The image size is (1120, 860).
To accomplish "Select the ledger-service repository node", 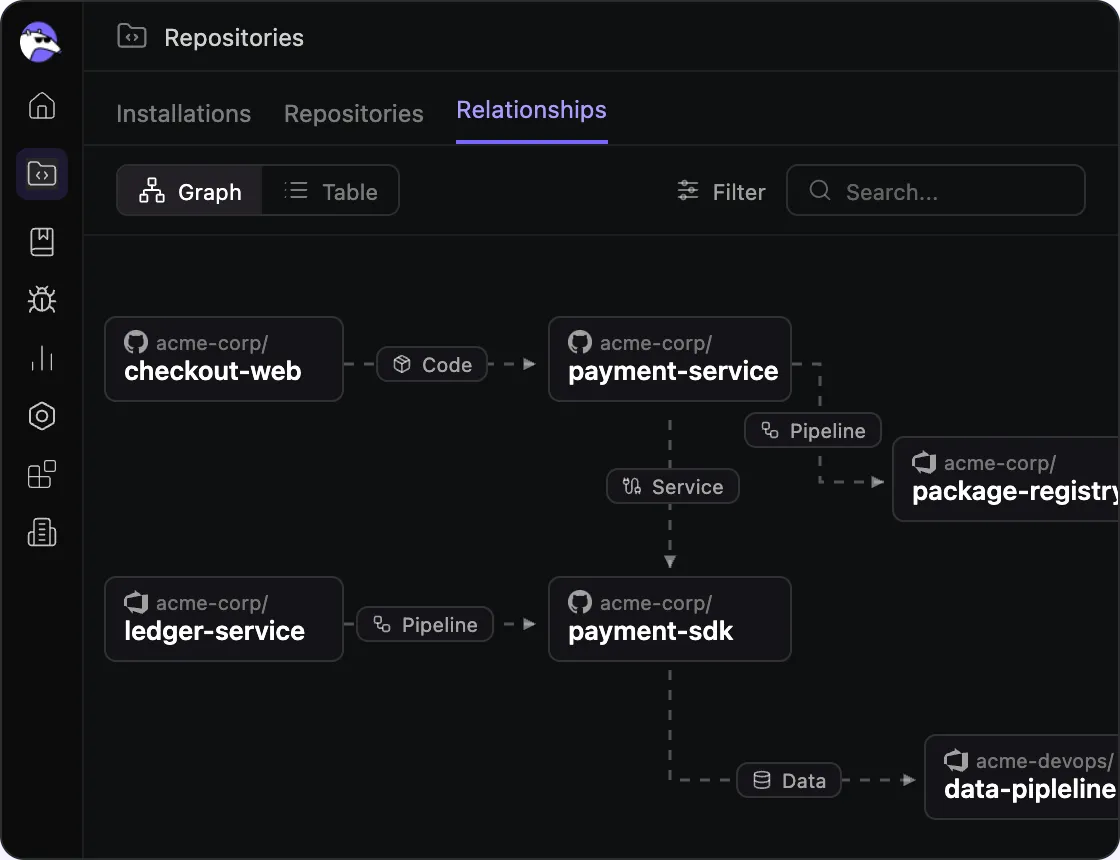I will pyautogui.click(x=224, y=619).
